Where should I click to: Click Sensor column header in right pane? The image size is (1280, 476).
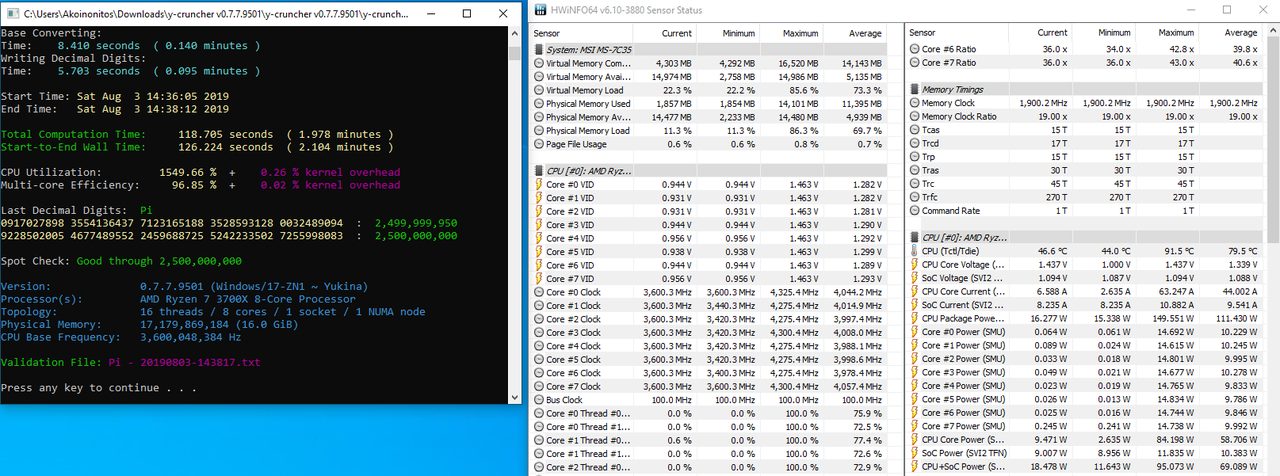(958, 33)
